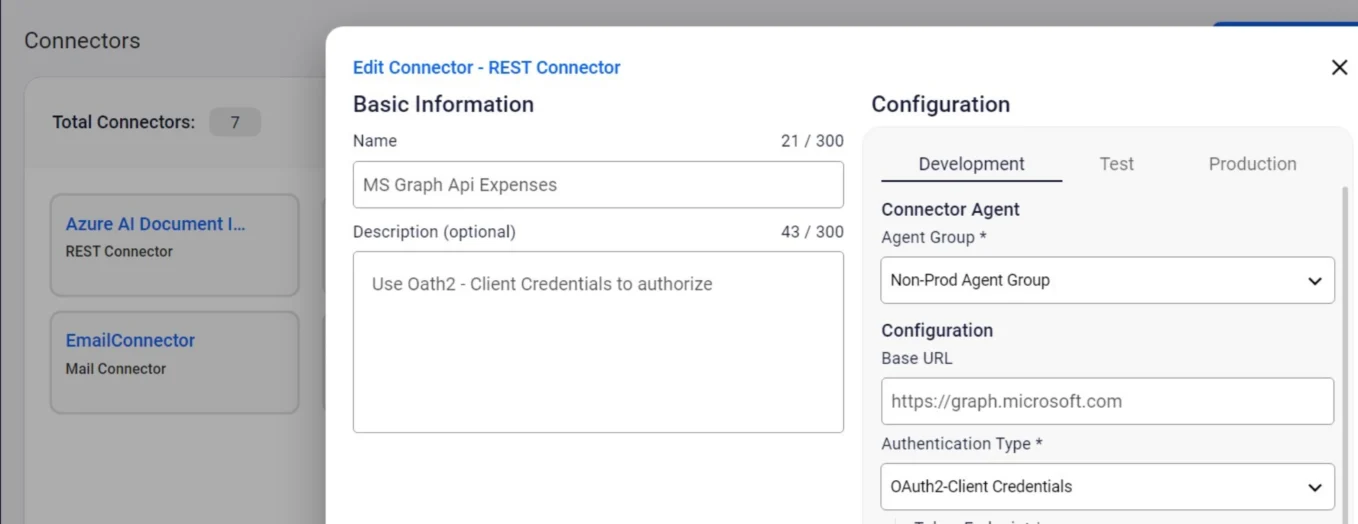The image size is (1358, 524).
Task: Click the Name character counter 21 / 300
Action: pyautogui.click(x=812, y=141)
